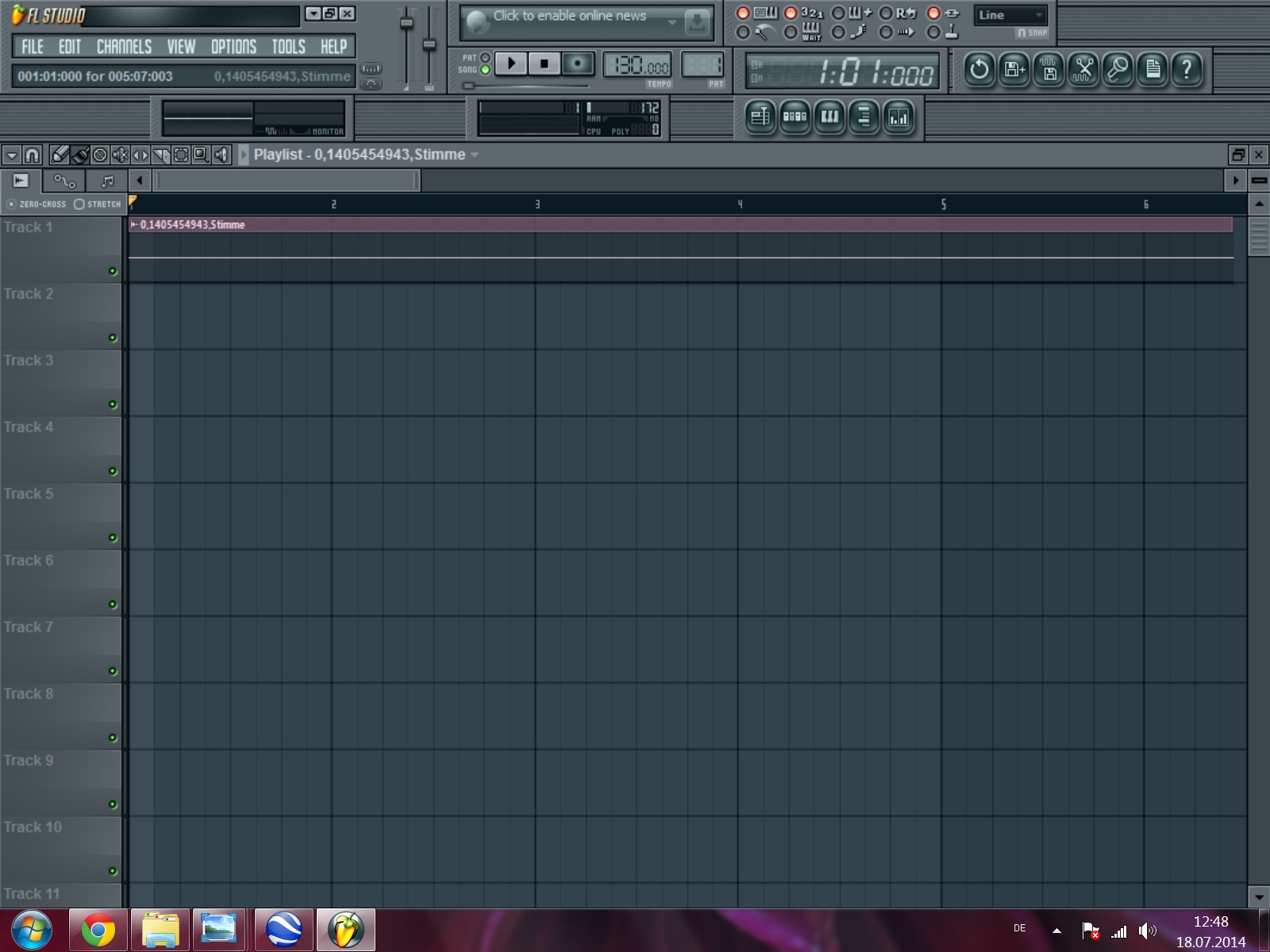Open the Browser window button
This screenshot has height=952, width=1270.
864,117
